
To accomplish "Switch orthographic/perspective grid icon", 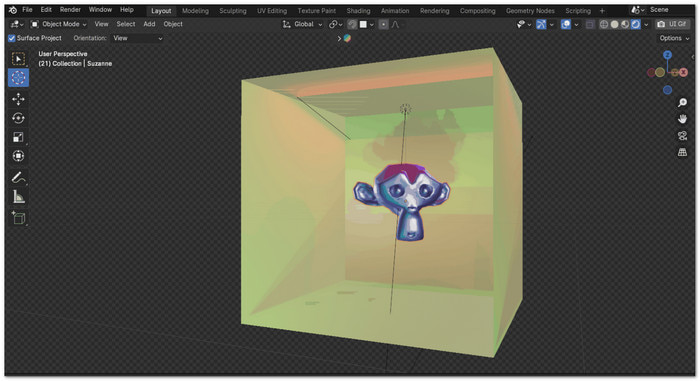I will click(x=682, y=152).
